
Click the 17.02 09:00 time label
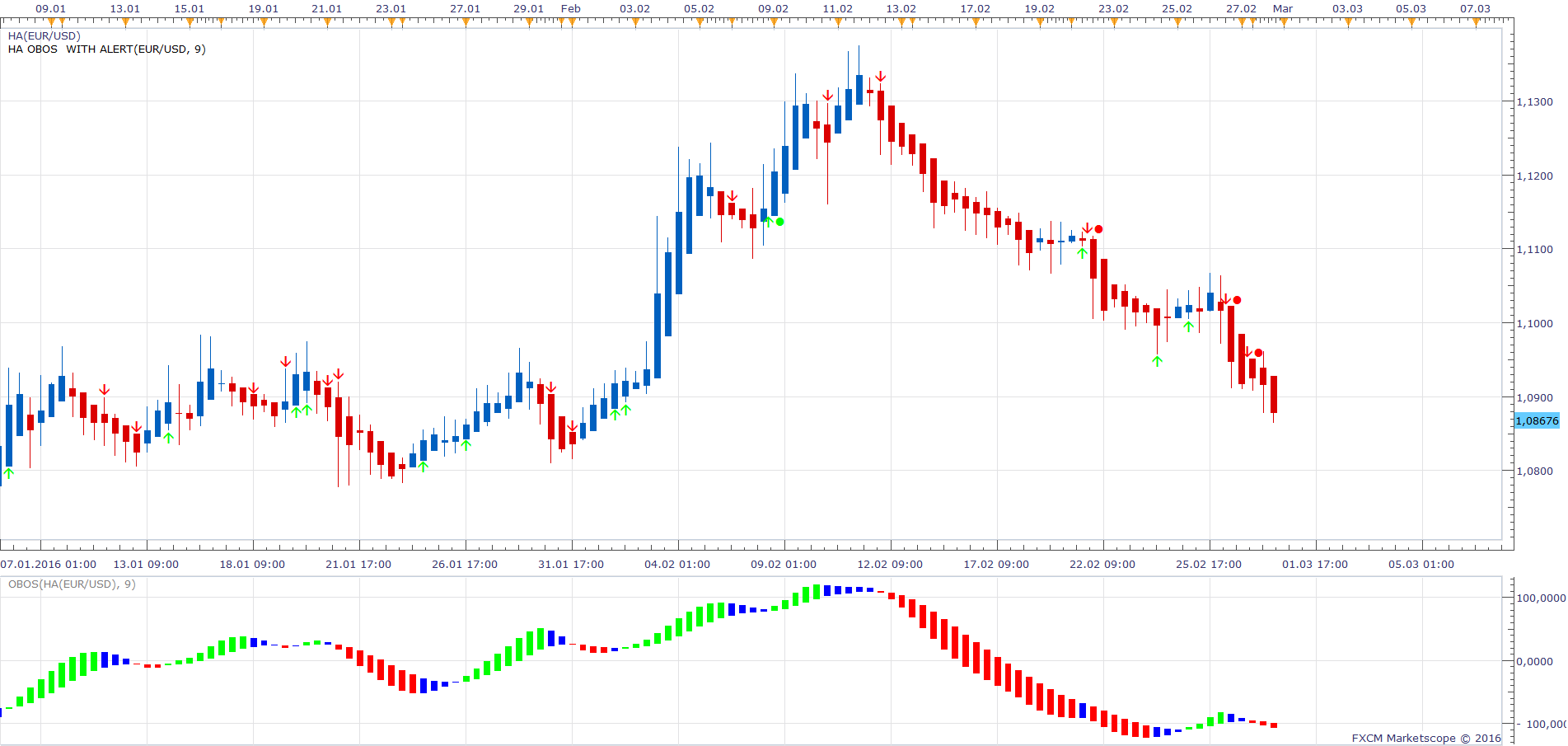click(x=996, y=565)
